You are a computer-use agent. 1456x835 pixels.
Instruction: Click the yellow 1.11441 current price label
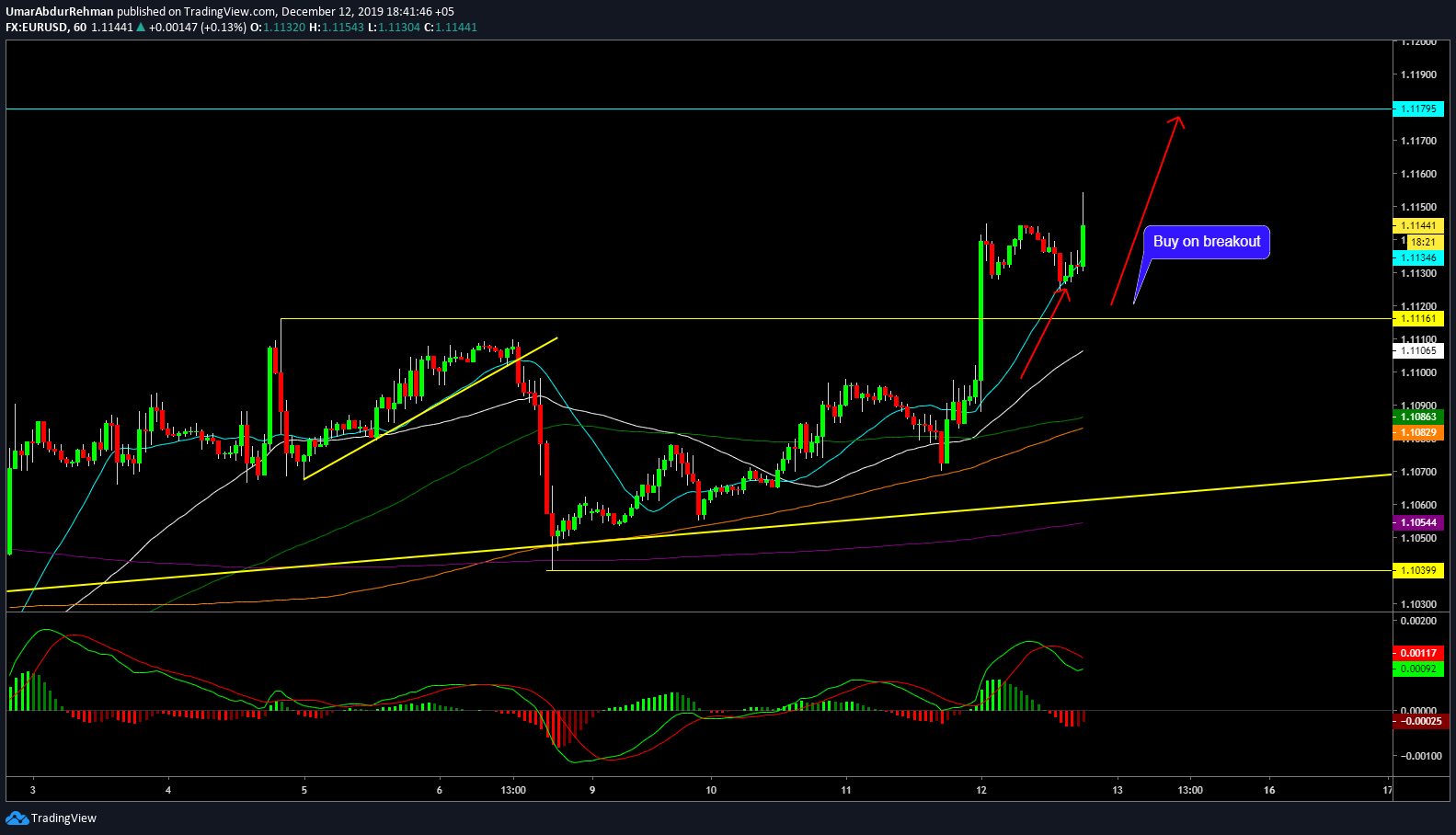tap(1419, 225)
